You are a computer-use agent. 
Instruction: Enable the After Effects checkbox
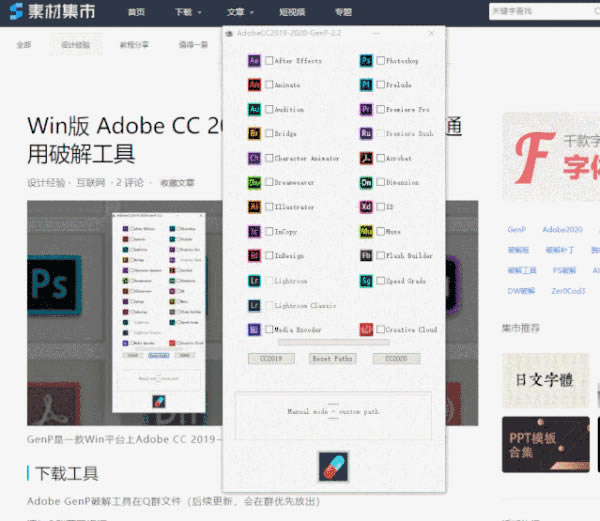pyautogui.click(x=269, y=60)
